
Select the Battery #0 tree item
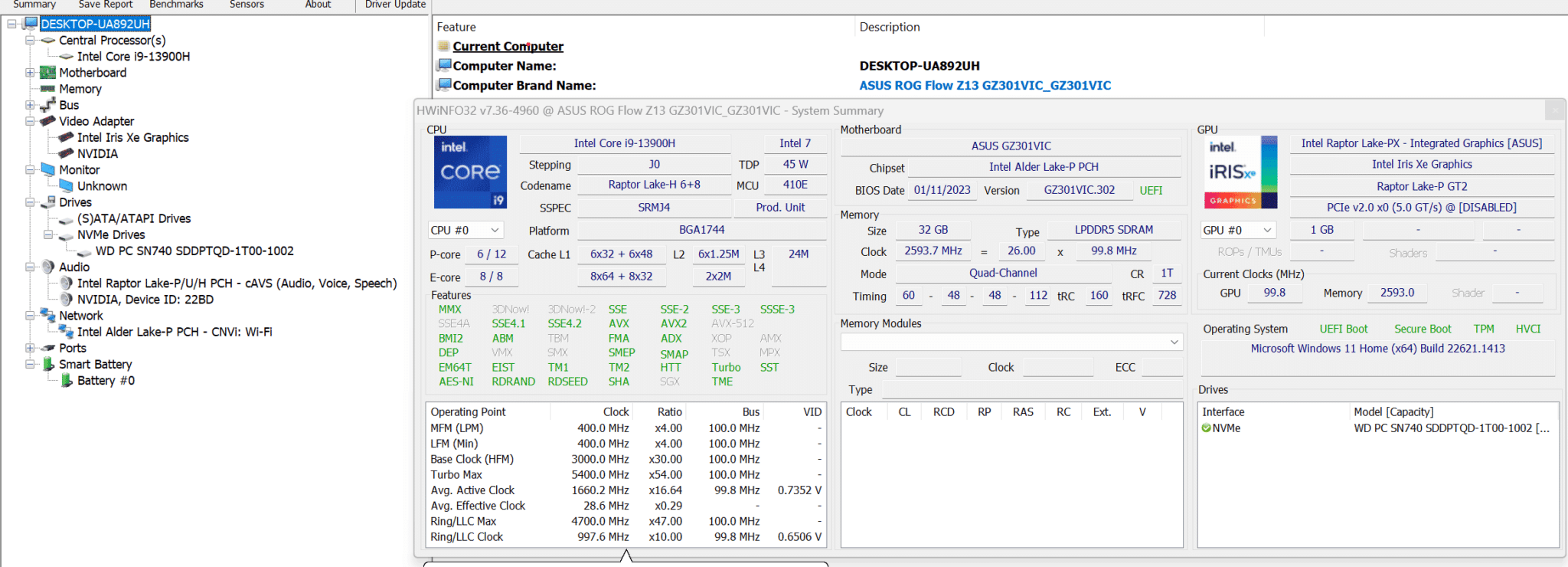pos(106,381)
